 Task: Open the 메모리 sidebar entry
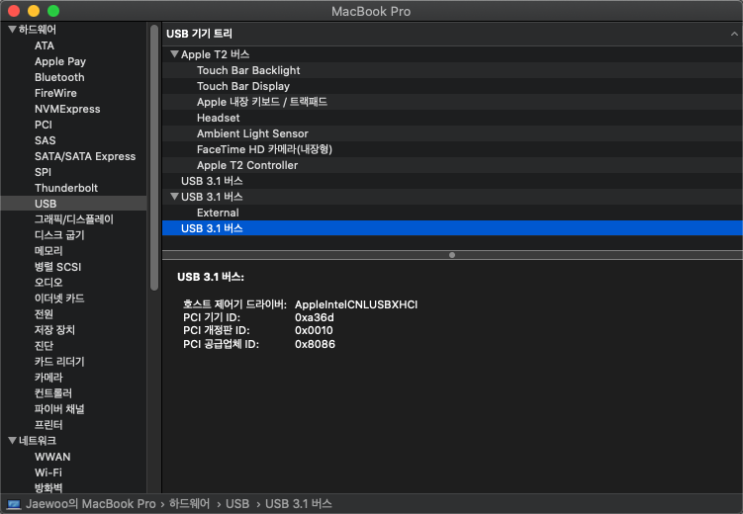(49, 251)
